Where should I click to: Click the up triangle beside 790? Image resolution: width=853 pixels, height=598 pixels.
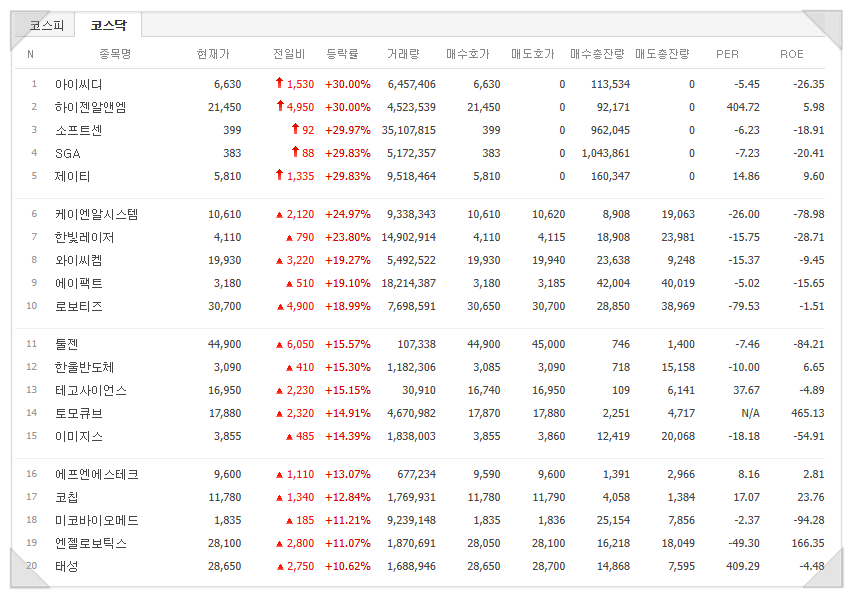coord(289,238)
